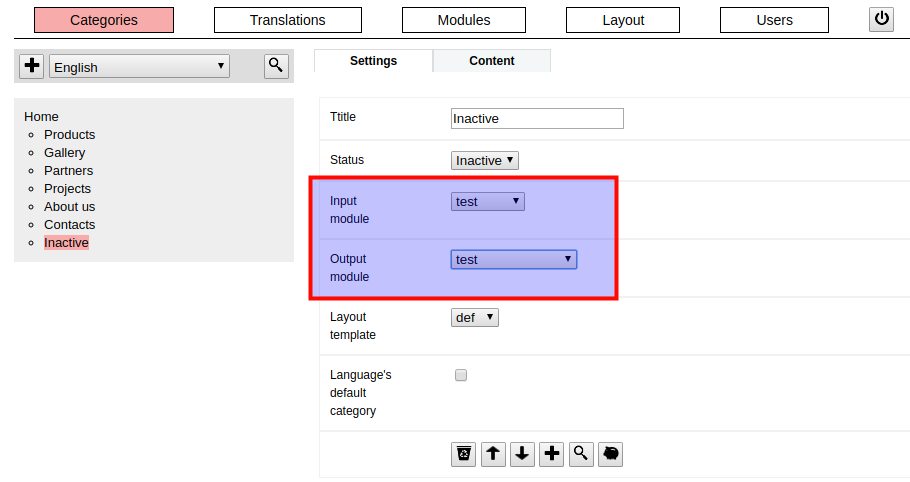Click the Status field label
Image resolution: width=910 pixels, height=482 pixels.
tap(347, 160)
